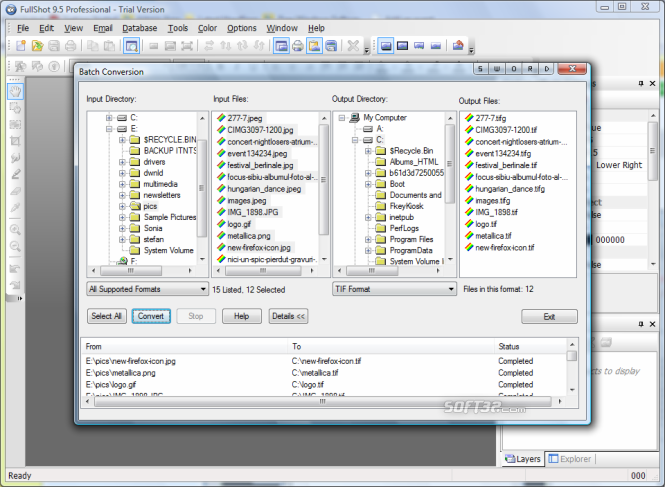Viewport: 665px width, 487px height.
Task: Open the Color menu
Action: pos(207,28)
